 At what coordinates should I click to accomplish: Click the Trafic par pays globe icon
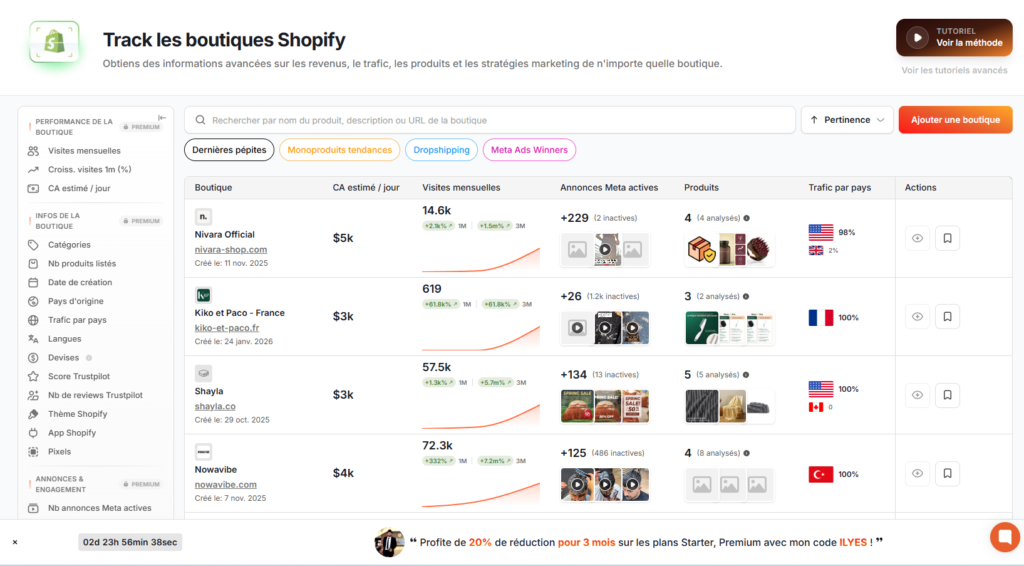[x=33, y=320]
